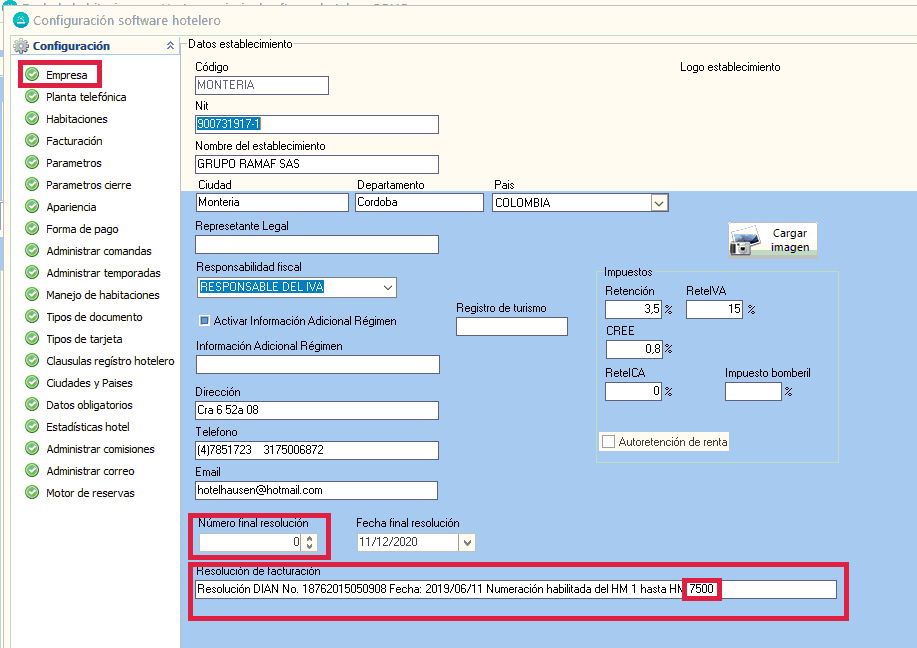Screen dimensions: 917x648
Task: Open Planta telefónica in the sidebar
Action: click(x=86, y=97)
